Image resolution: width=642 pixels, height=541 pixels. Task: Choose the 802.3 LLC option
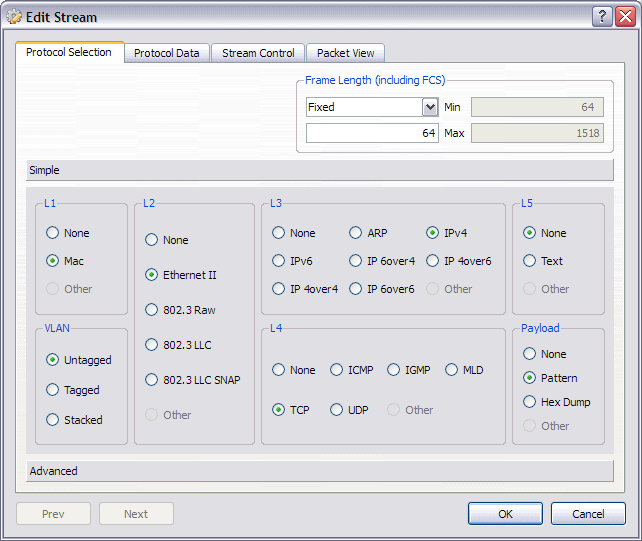click(x=151, y=344)
